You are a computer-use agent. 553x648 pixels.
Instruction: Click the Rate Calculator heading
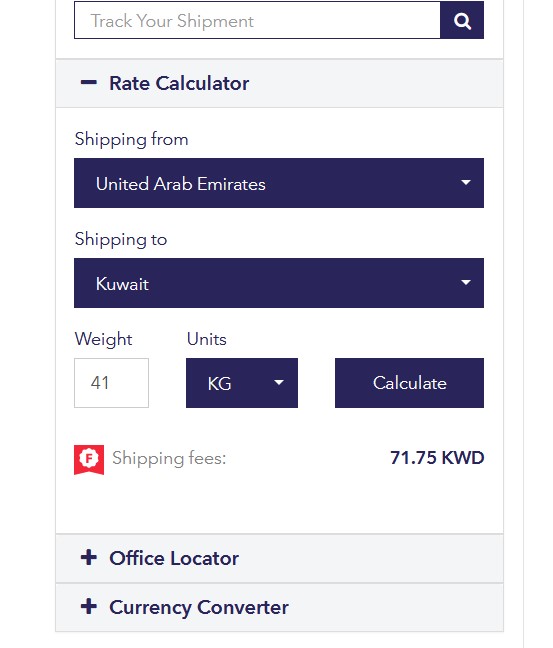[179, 83]
